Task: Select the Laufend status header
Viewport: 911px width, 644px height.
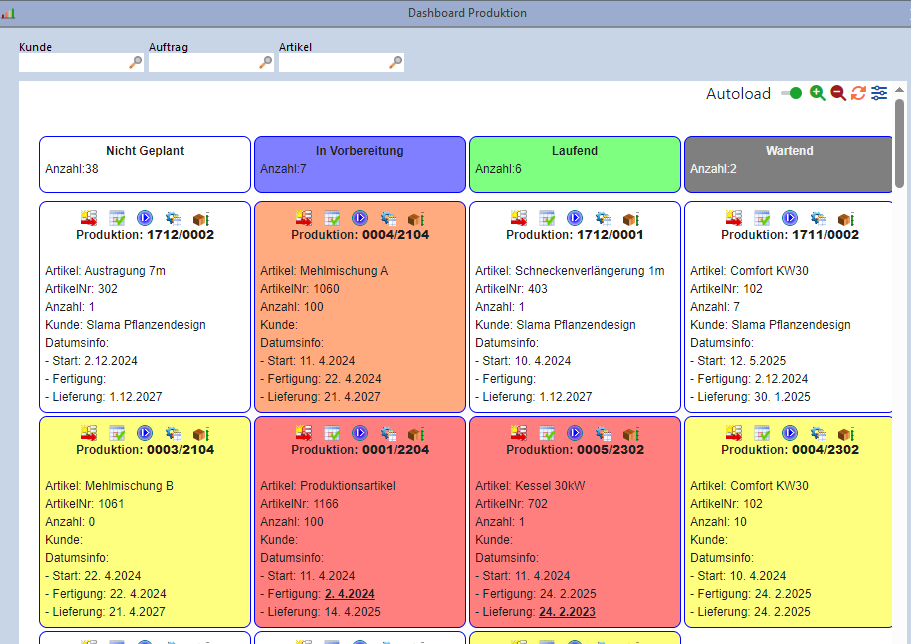Action: point(574,162)
